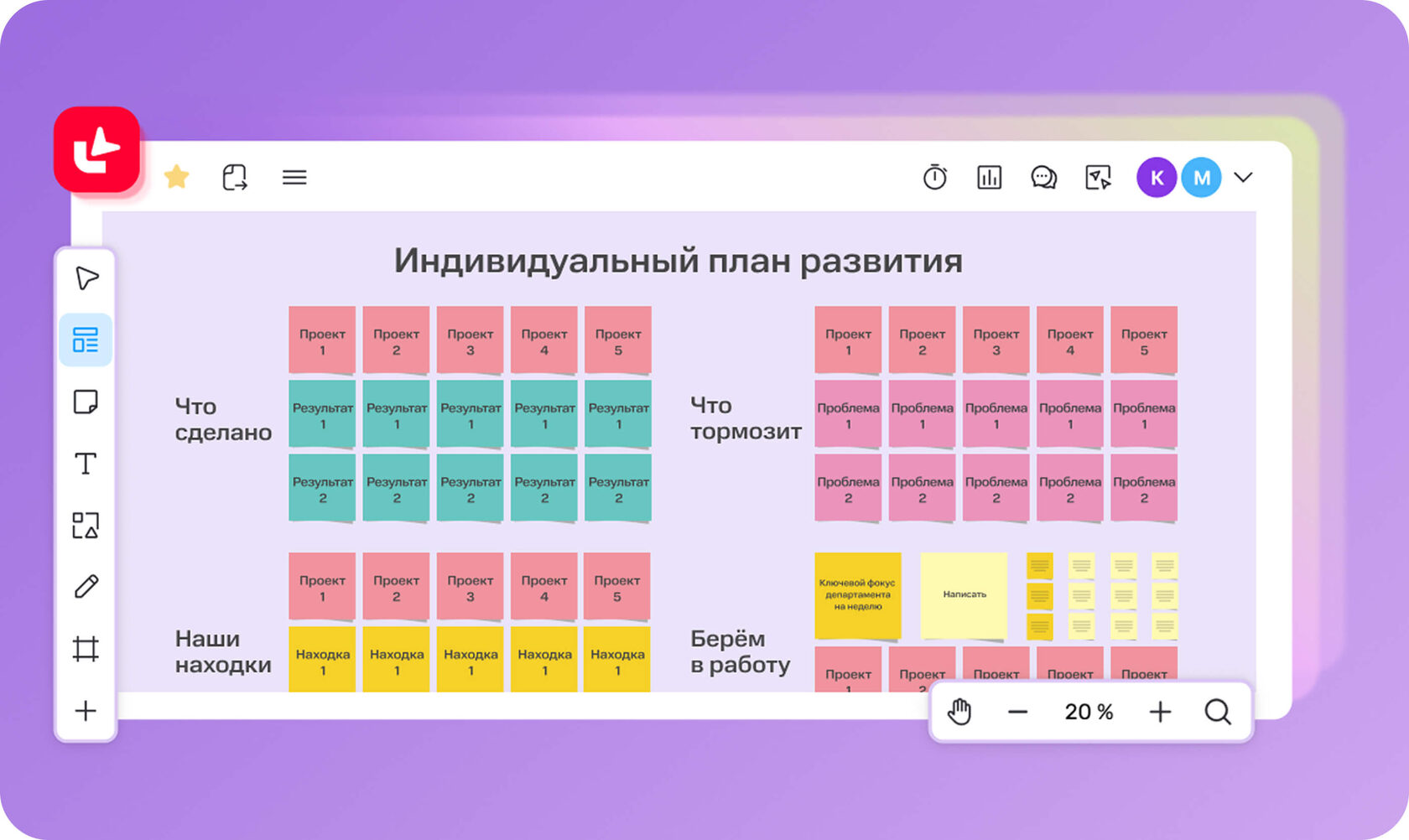Image resolution: width=1409 pixels, height=840 pixels.
Task: Open the hamburger board menu
Action: point(294,177)
